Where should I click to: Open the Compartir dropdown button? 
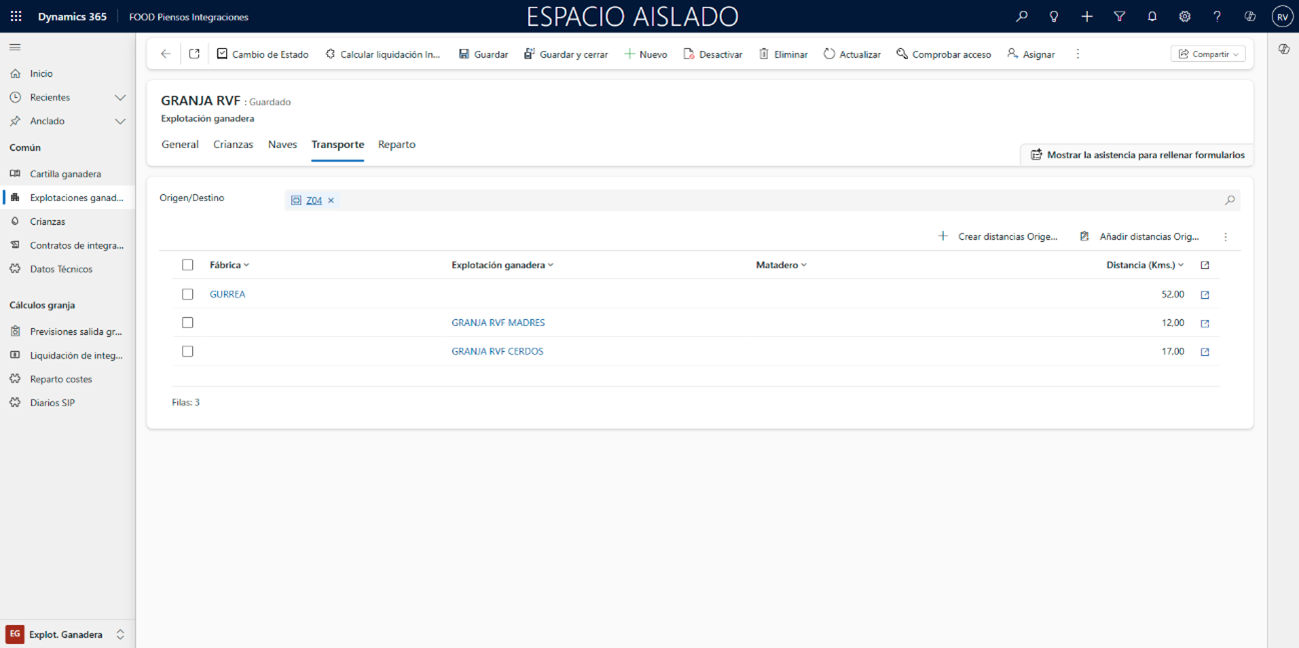pos(1208,54)
